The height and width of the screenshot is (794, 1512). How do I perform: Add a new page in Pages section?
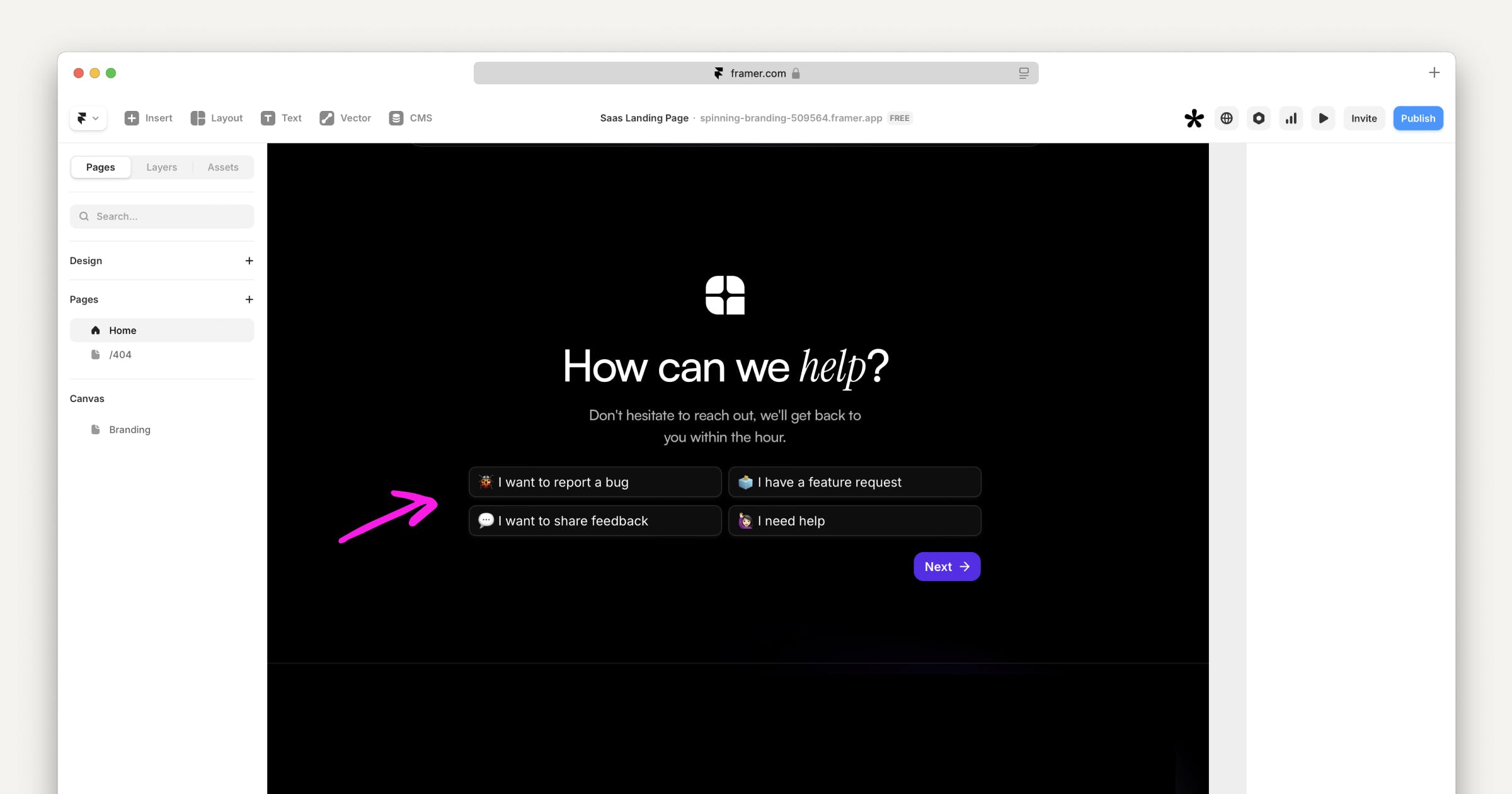[249, 299]
